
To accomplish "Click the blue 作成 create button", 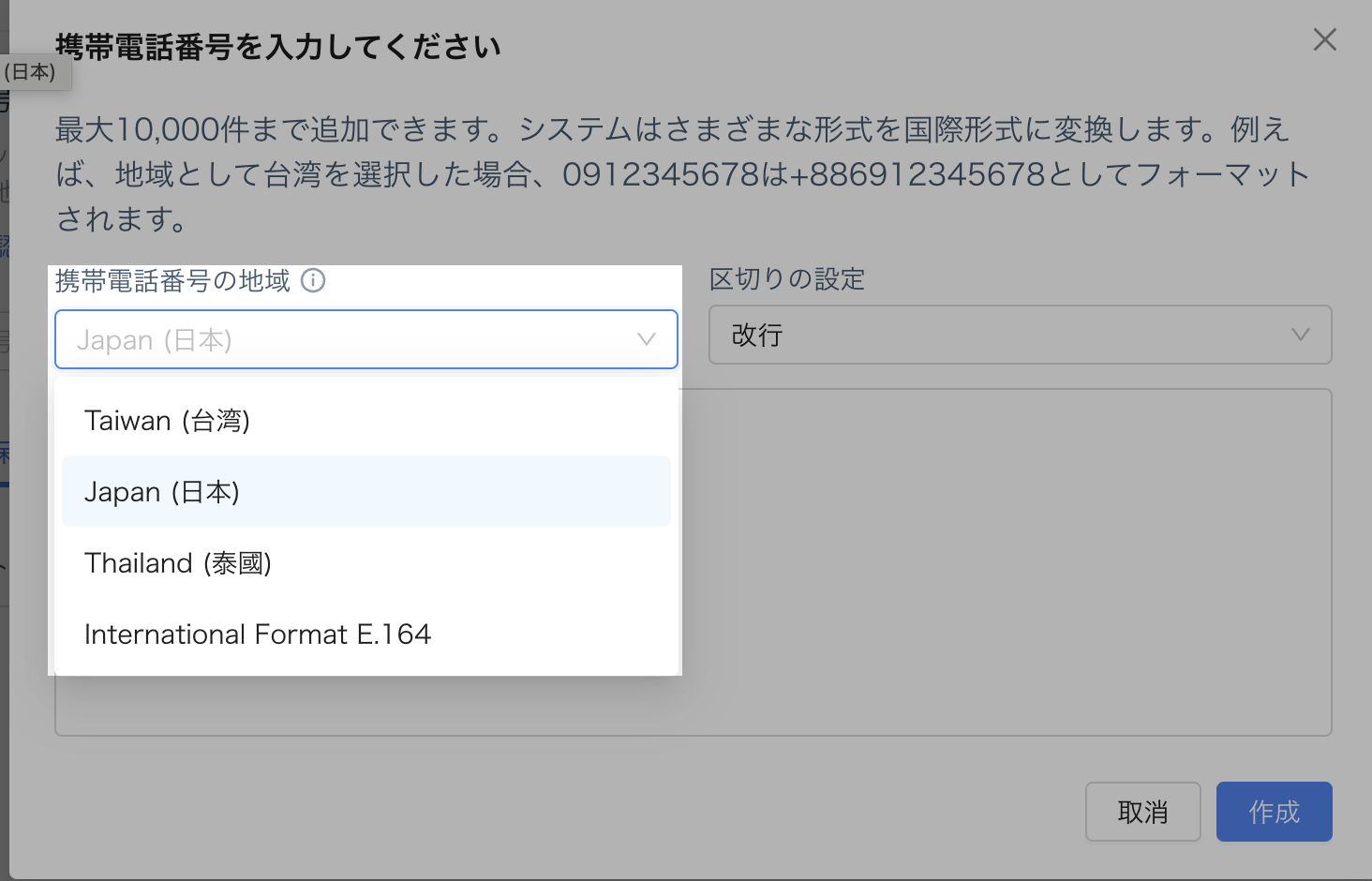I will [1274, 812].
